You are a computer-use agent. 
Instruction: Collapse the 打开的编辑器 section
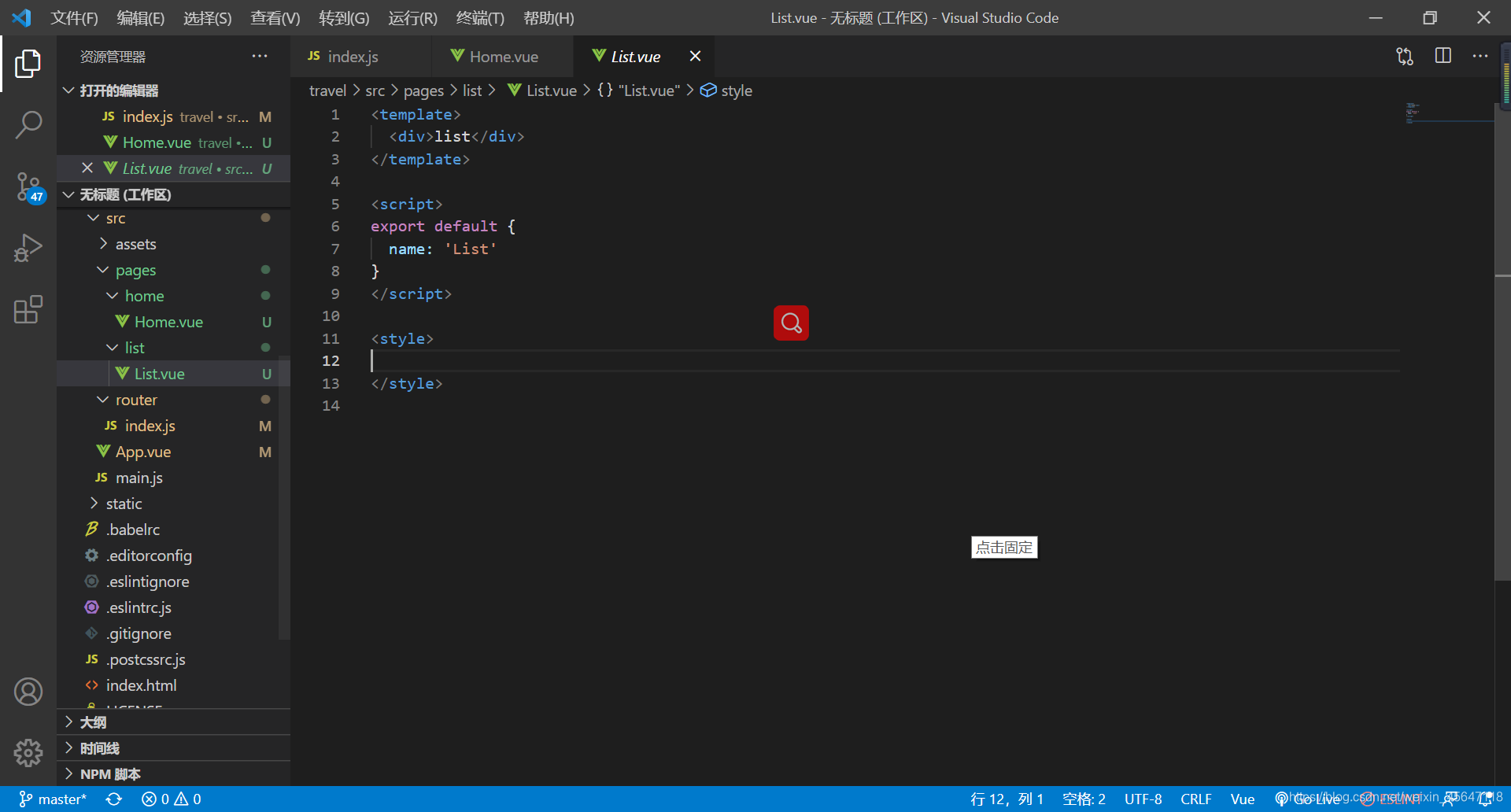[x=173, y=90]
